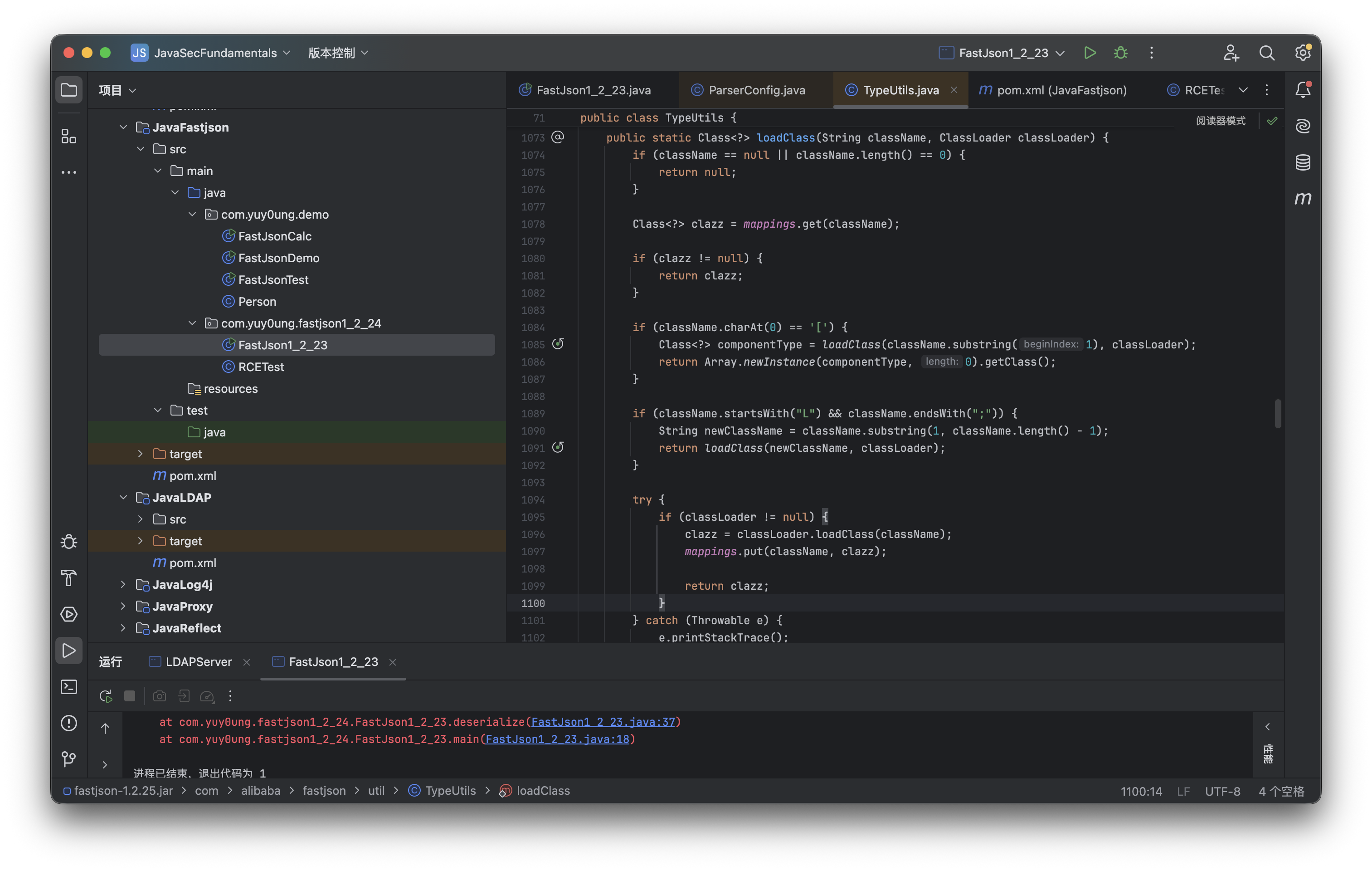1372x871 pixels.
Task: Expand the JavaLog4j module
Action: pyautogui.click(x=123, y=584)
